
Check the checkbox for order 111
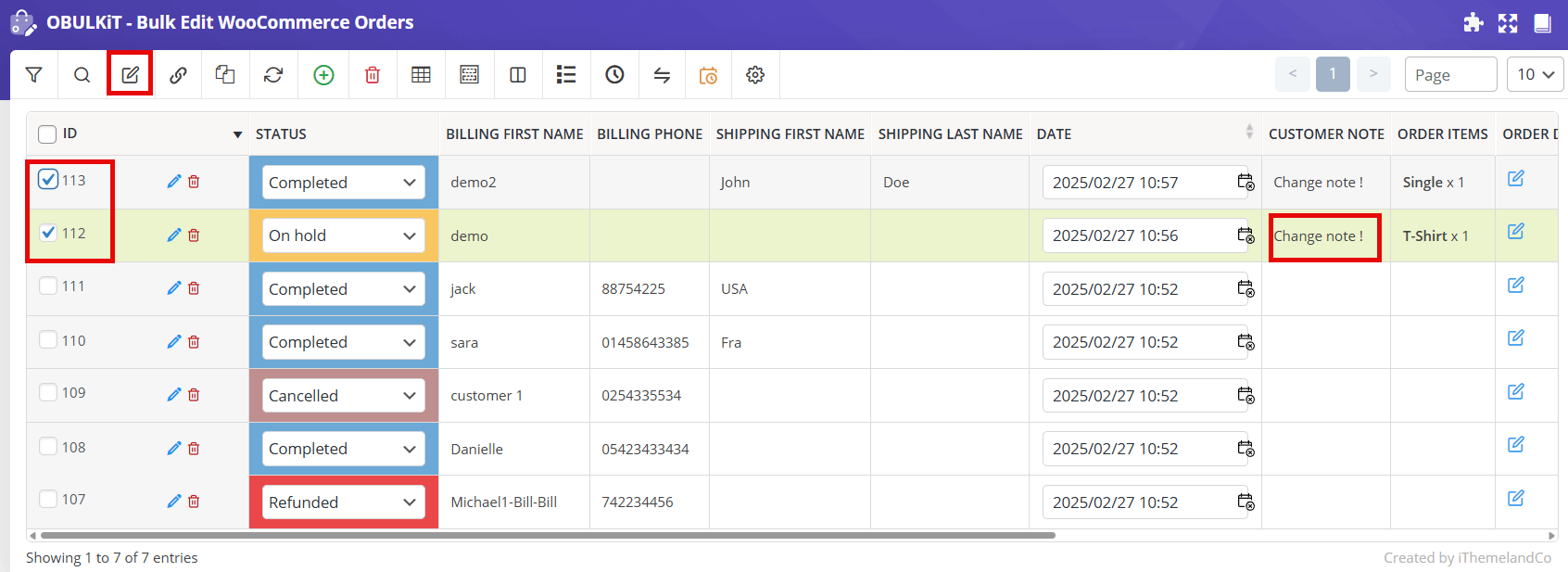(48, 286)
